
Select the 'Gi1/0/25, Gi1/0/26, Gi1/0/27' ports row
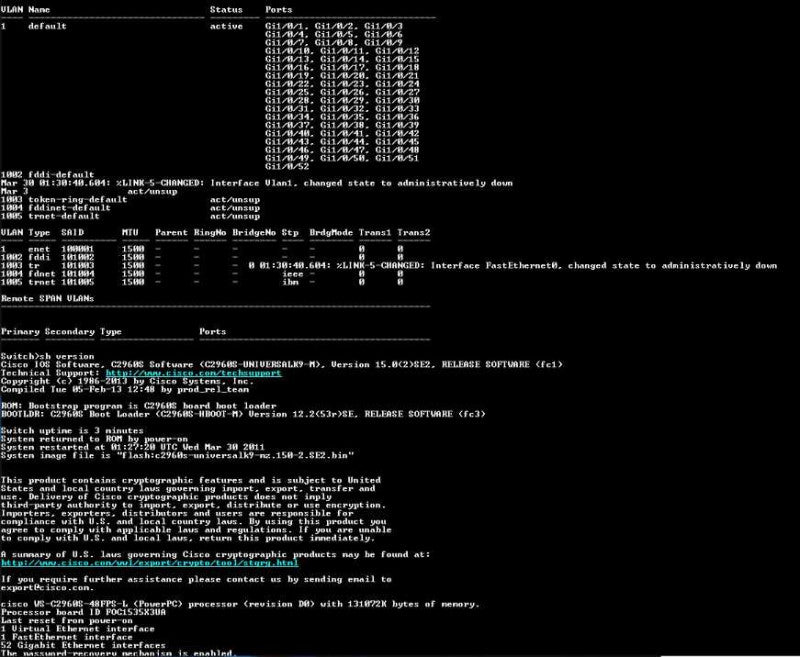342,92
